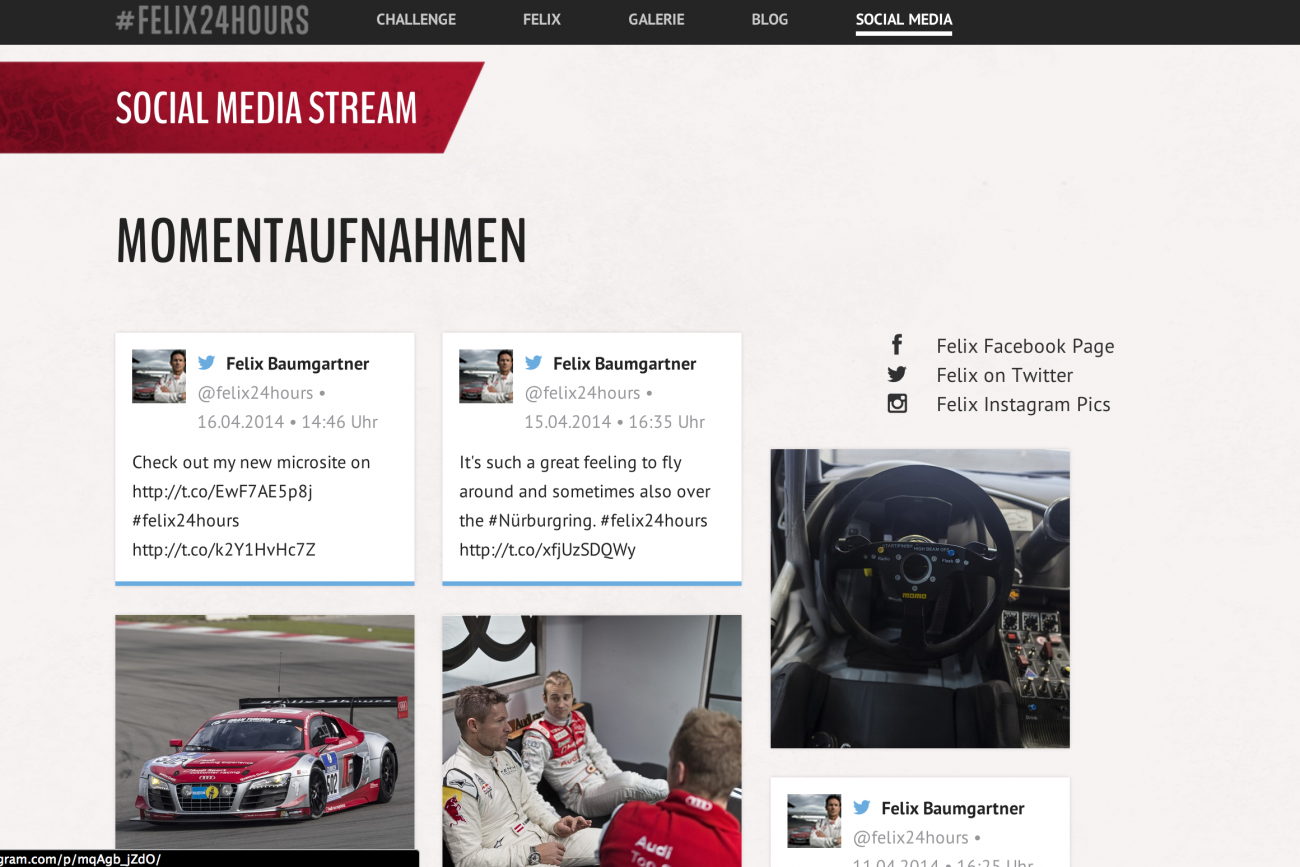1300x867 pixels.
Task: Open the red Audi R8 race car photo
Action: click(265, 731)
